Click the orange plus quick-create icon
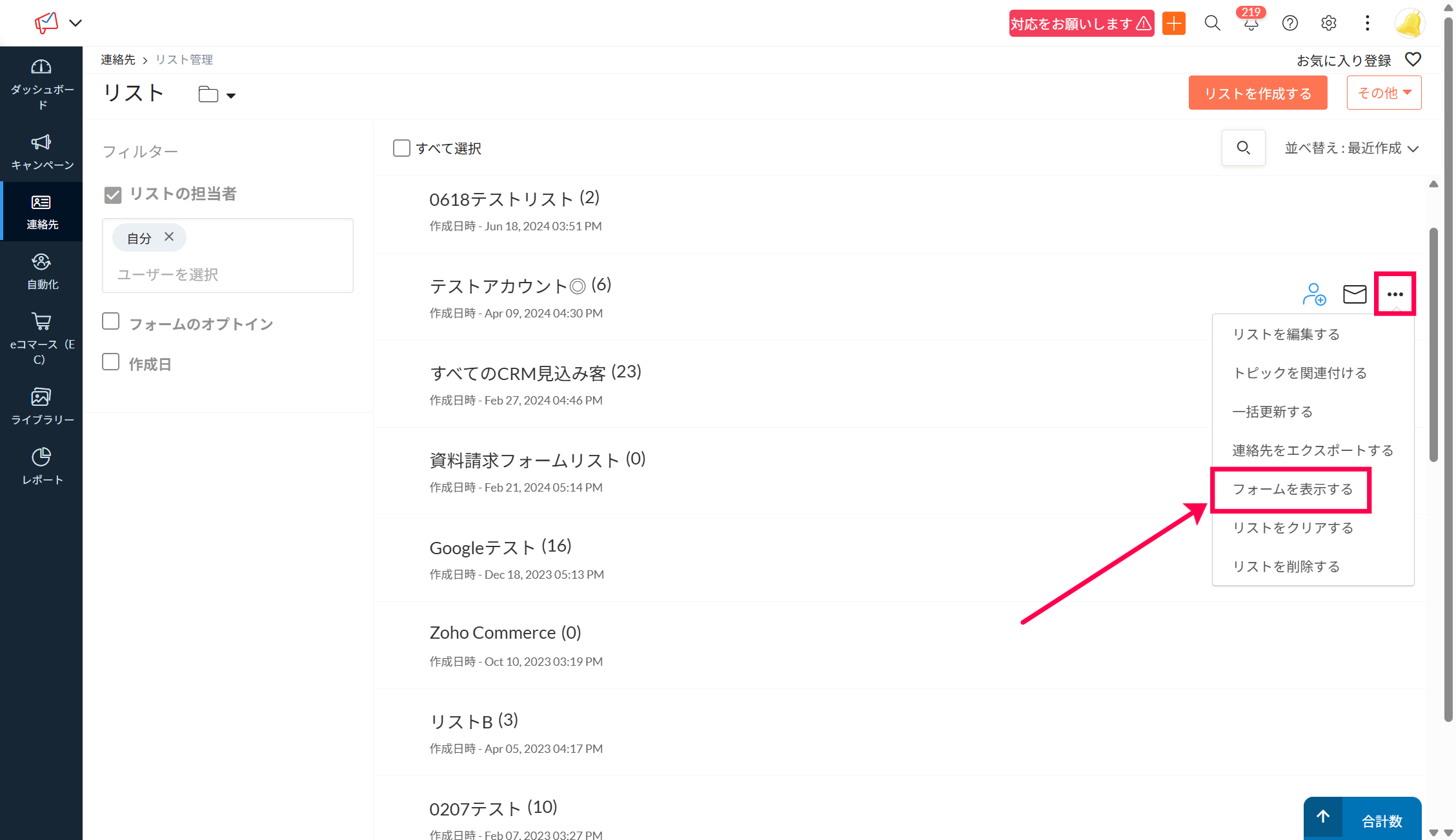Image resolution: width=1456 pixels, height=840 pixels. [x=1173, y=24]
